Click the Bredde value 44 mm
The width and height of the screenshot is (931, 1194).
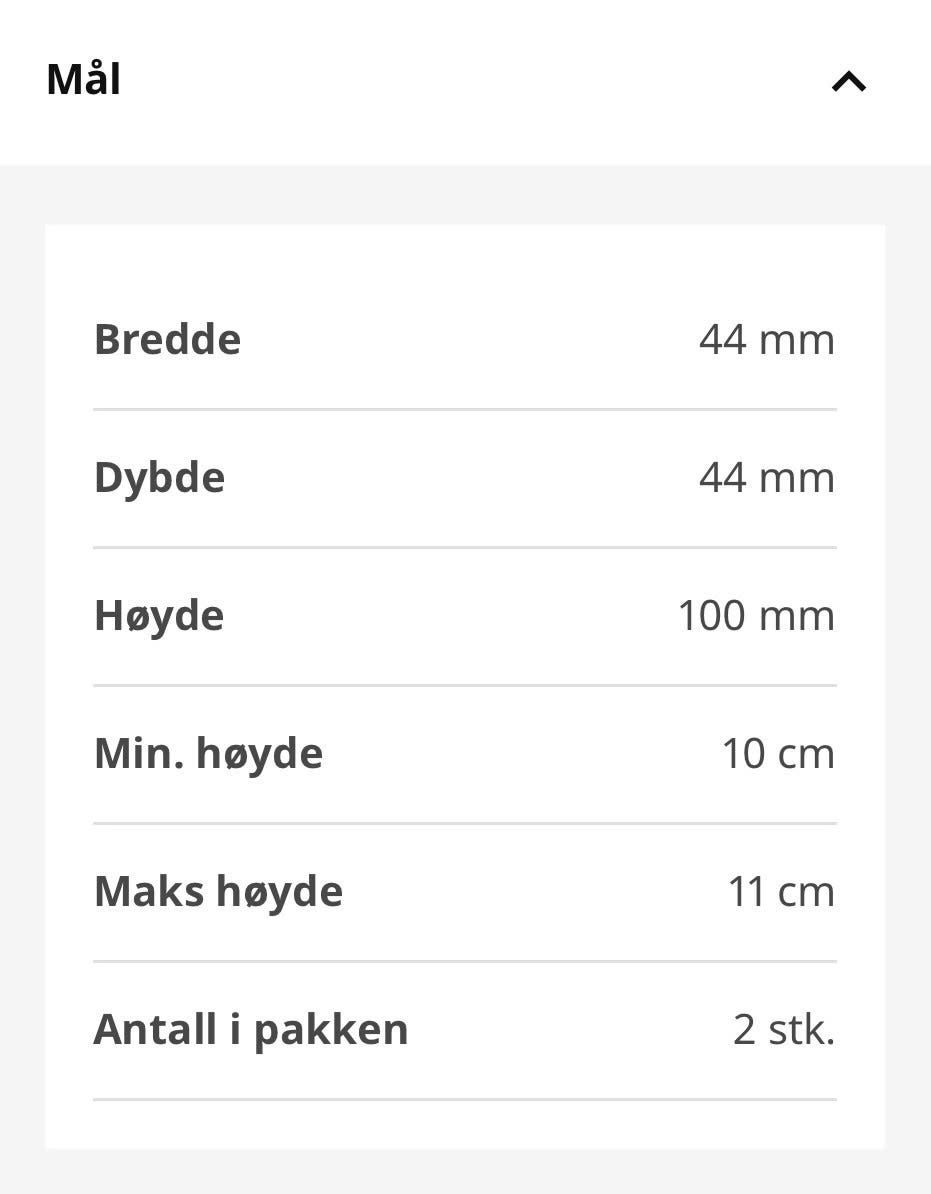(x=767, y=340)
